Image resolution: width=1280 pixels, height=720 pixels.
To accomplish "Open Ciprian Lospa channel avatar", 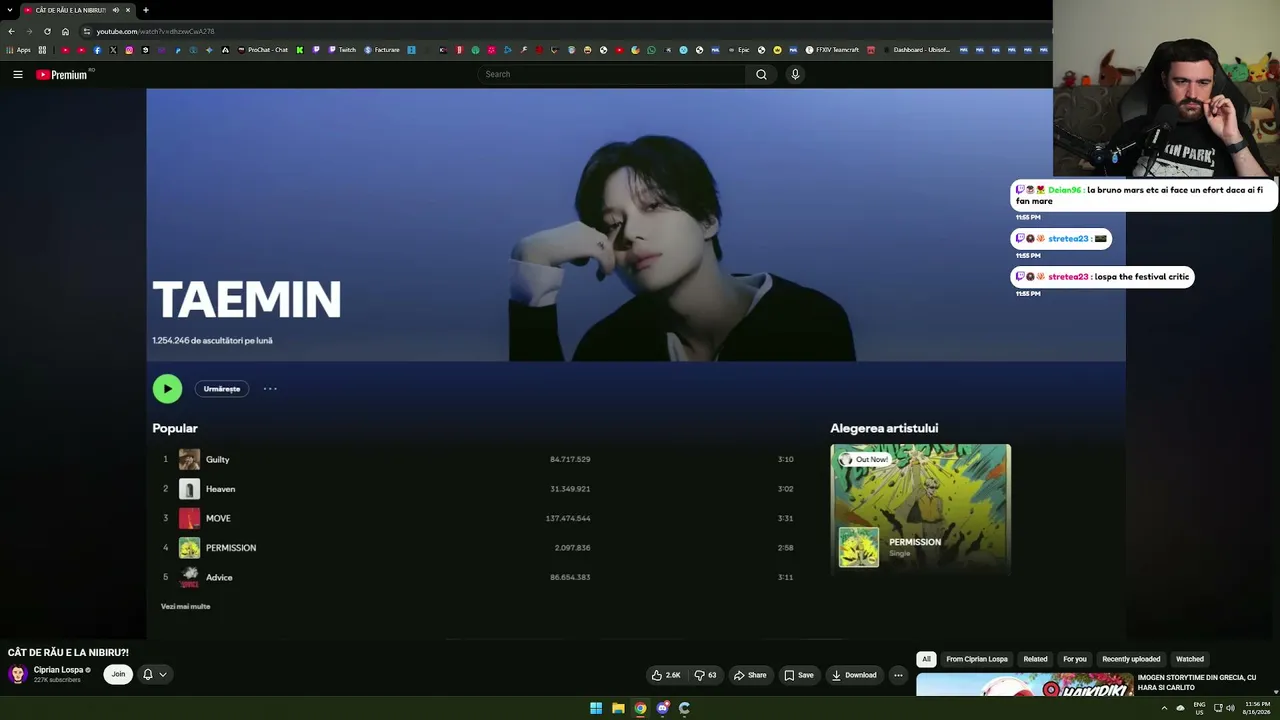I will [x=17, y=674].
